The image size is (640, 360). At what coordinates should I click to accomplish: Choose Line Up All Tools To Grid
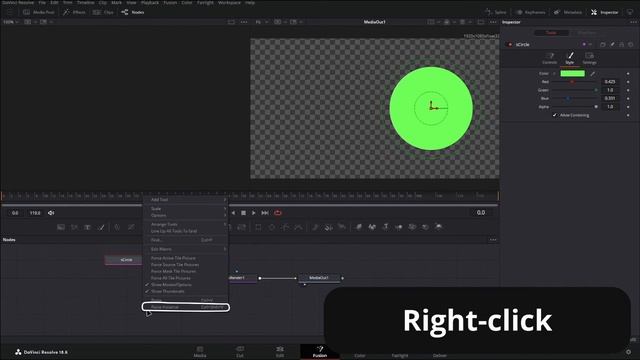coord(185,231)
